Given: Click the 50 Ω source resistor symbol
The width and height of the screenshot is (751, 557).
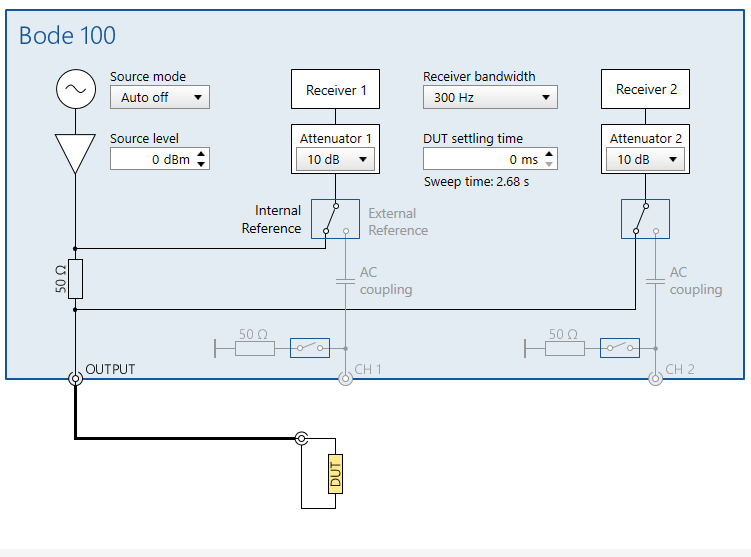Looking at the screenshot, I should click(75, 279).
